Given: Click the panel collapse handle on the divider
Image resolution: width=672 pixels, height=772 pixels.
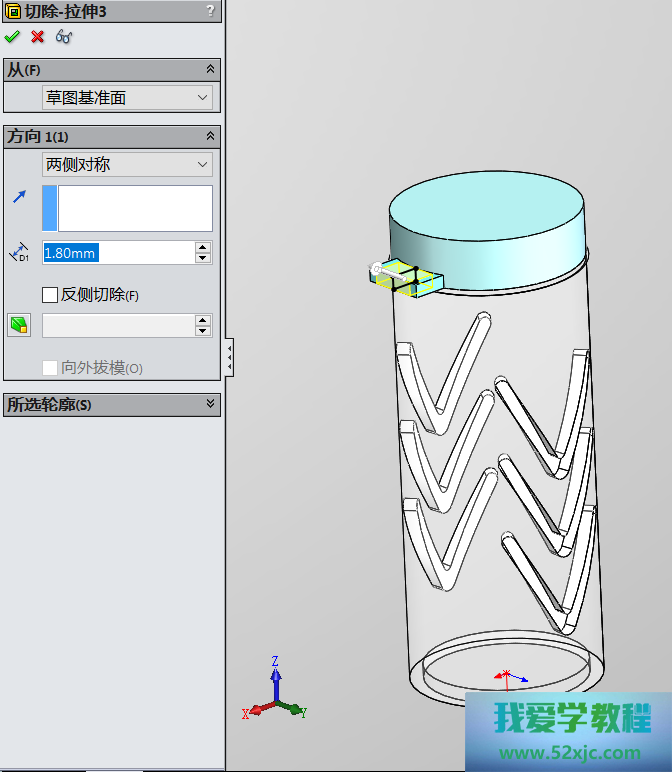Looking at the screenshot, I should click(230, 357).
